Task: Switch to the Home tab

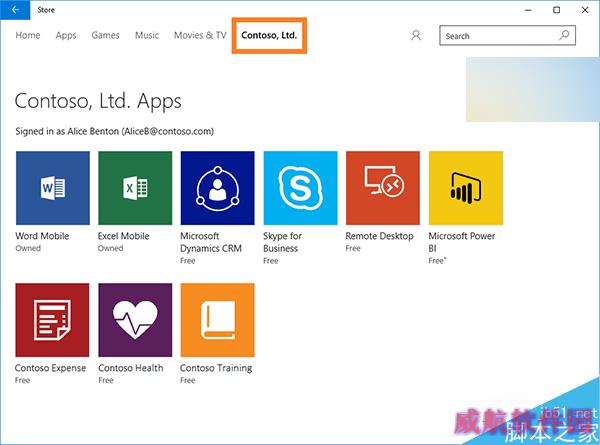Action: coord(28,35)
